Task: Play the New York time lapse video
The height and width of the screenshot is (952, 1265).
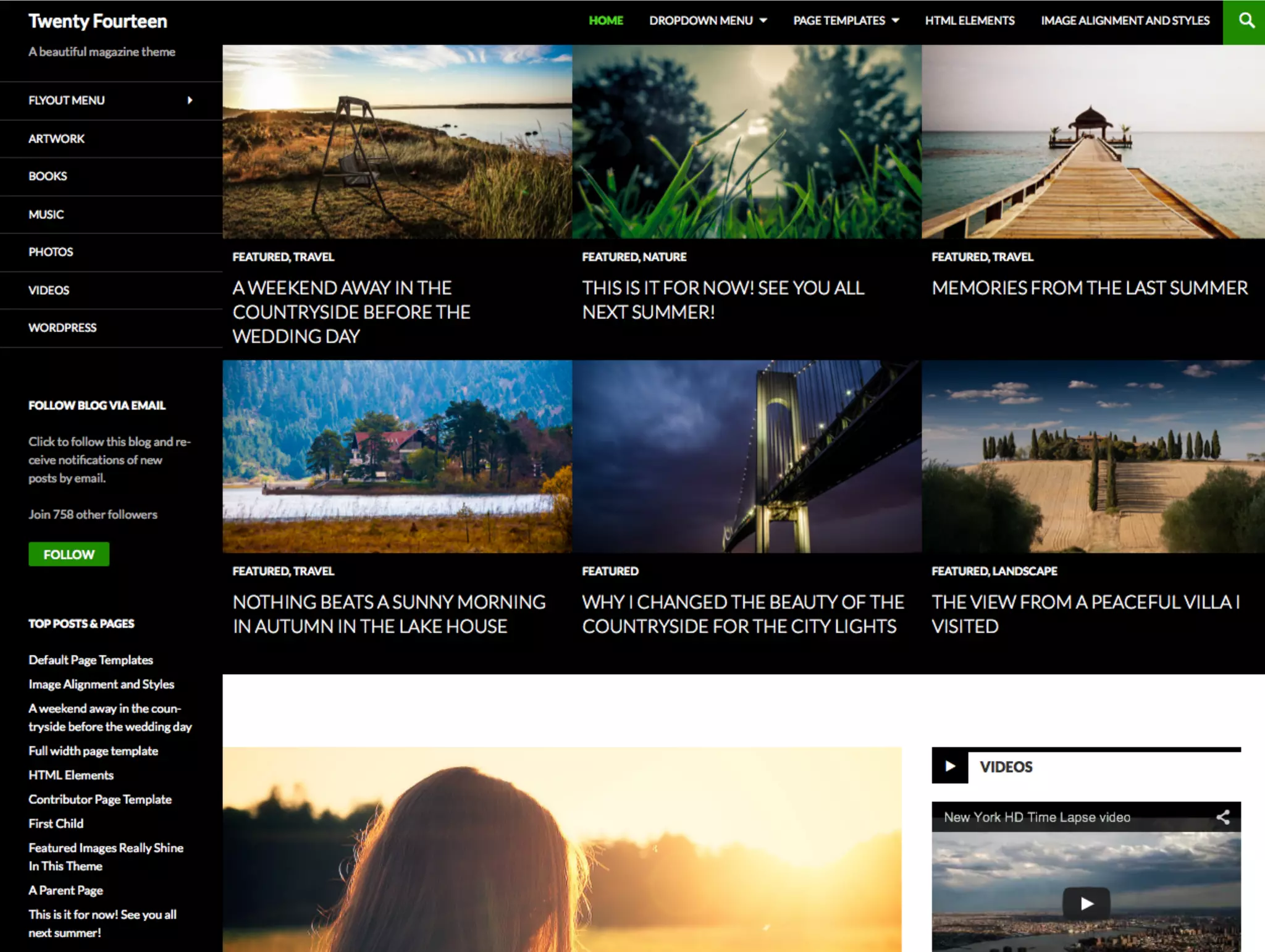Action: (x=1086, y=903)
